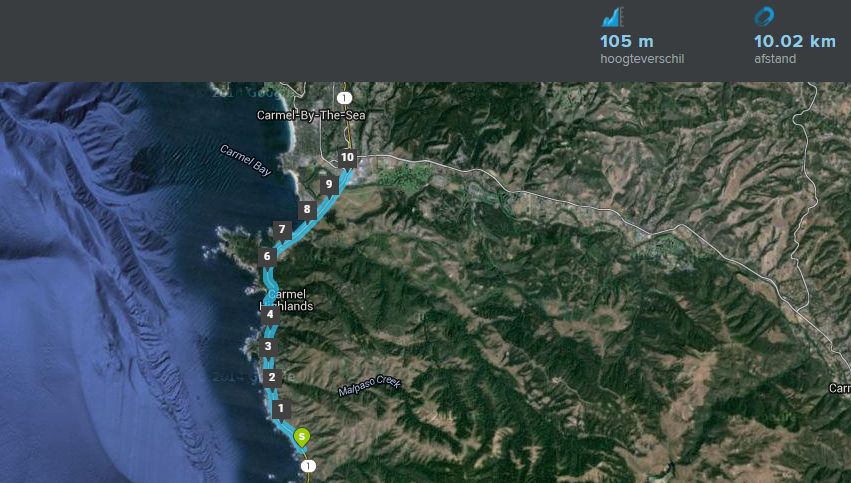Screen dimensions: 851x483
Task: Click the green start marker S
Action: tap(302, 437)
